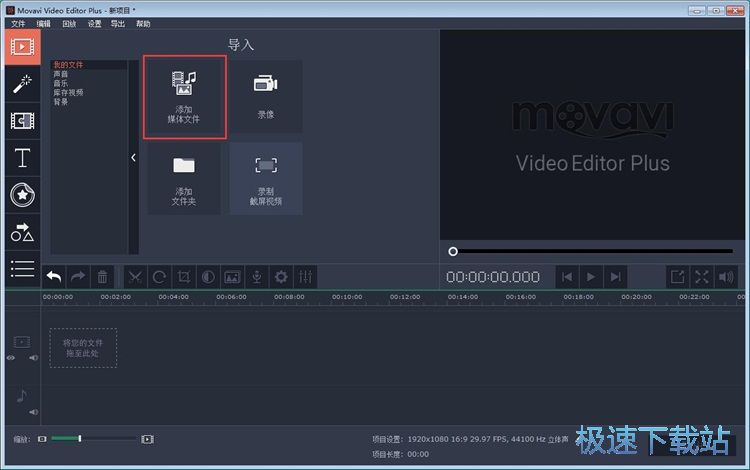Click the preview volume speaker icon
This screenshot has width=750, height=470.
[x=726, y=277]
